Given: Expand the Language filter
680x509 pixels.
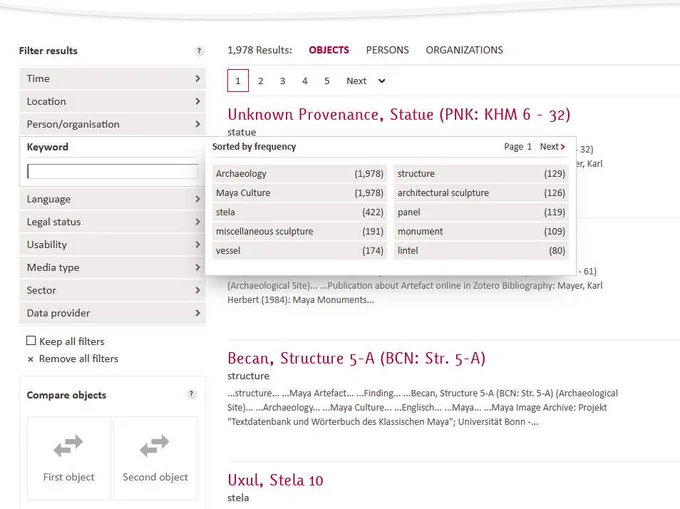Looking at the screenshot, I should (x=112, y=199).
